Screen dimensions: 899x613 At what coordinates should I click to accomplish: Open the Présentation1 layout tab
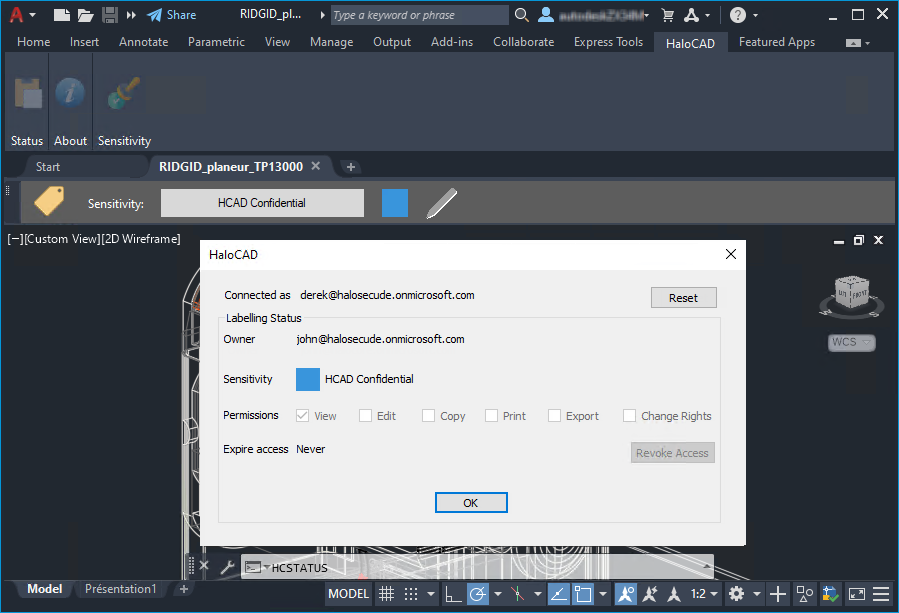click(x=119, y=589)
